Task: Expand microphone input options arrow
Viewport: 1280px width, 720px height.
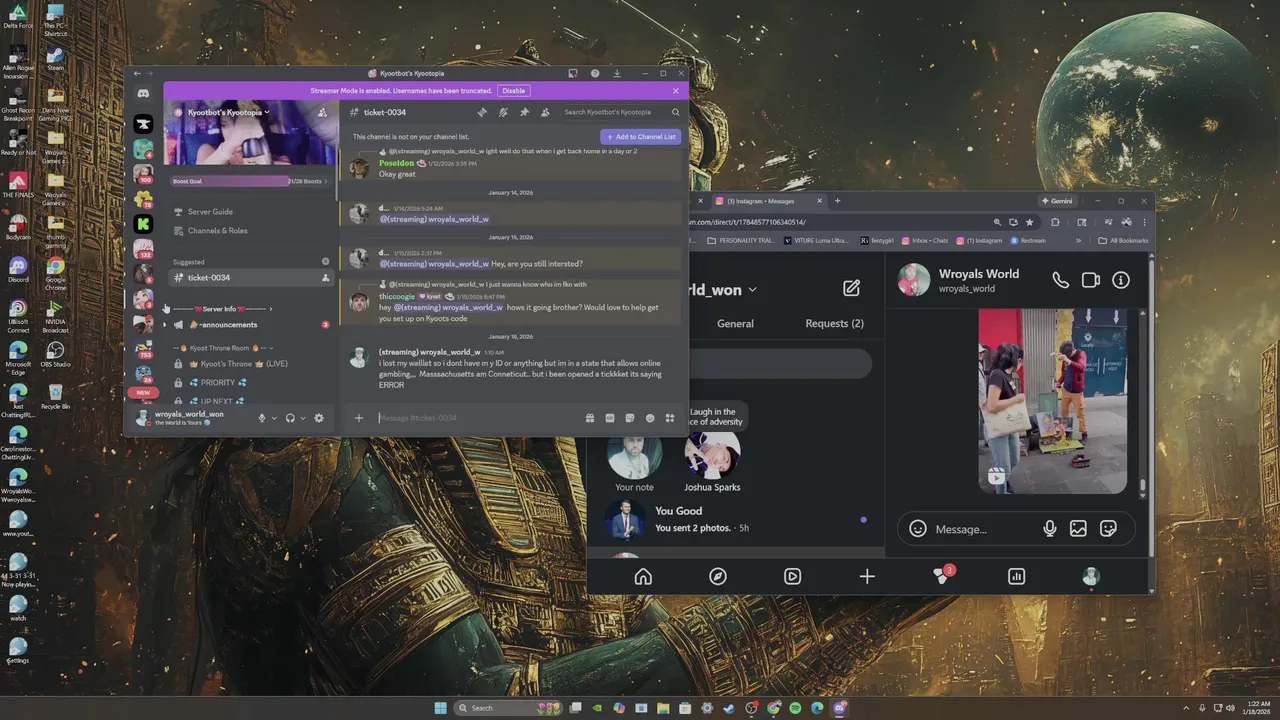Action: tap(274, 418)
